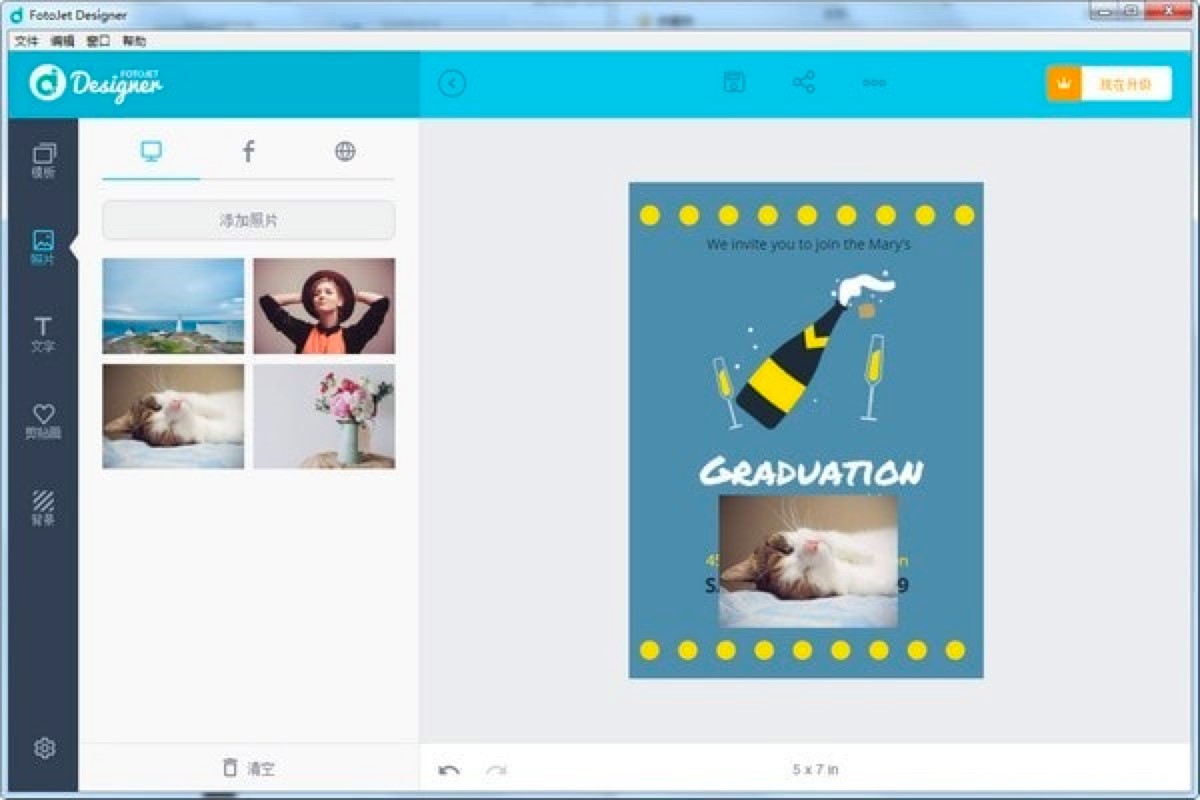Open the share design icon
Image resolution: width=1200 pixels, height=800 pixels.
(x=804, y=82)
